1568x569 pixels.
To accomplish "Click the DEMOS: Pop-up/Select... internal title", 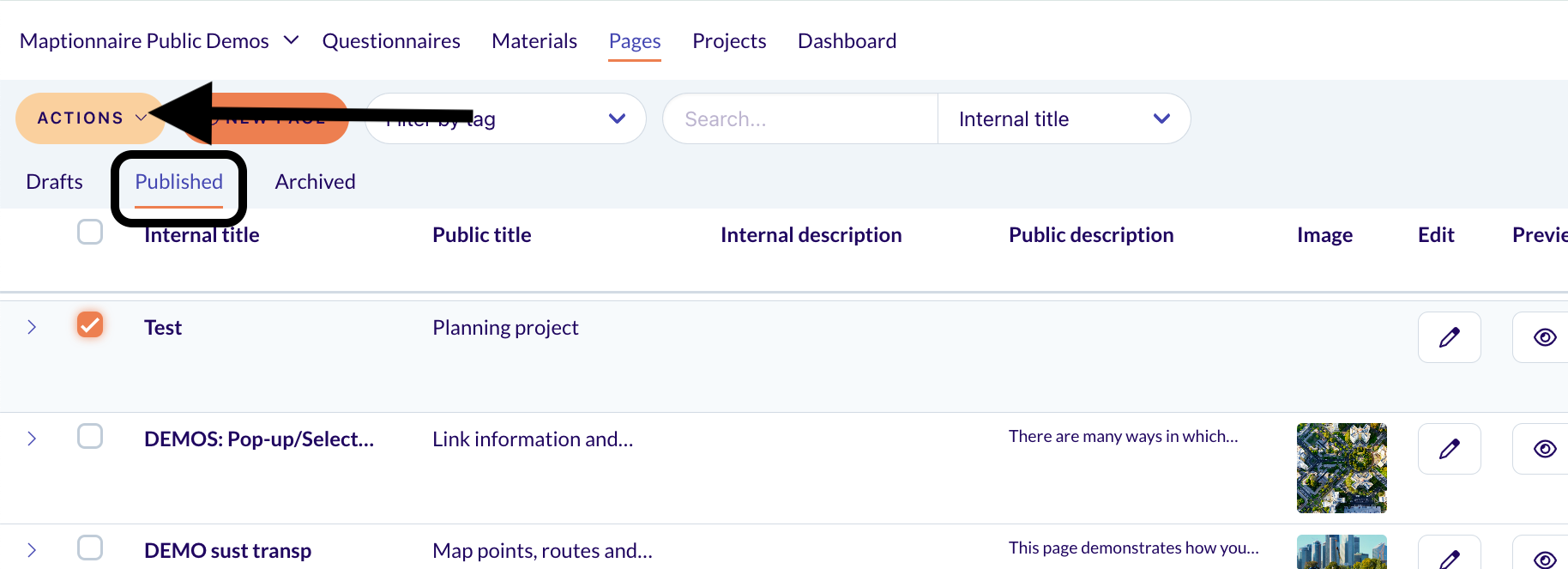I will 259,439.
